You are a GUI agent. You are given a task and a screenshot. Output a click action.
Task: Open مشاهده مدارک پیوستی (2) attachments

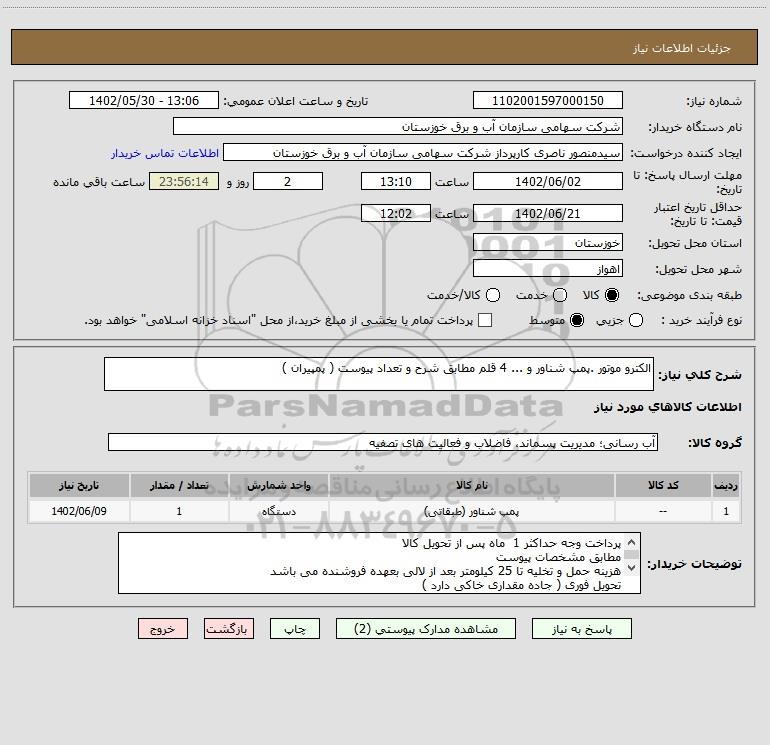click(426, 629)
